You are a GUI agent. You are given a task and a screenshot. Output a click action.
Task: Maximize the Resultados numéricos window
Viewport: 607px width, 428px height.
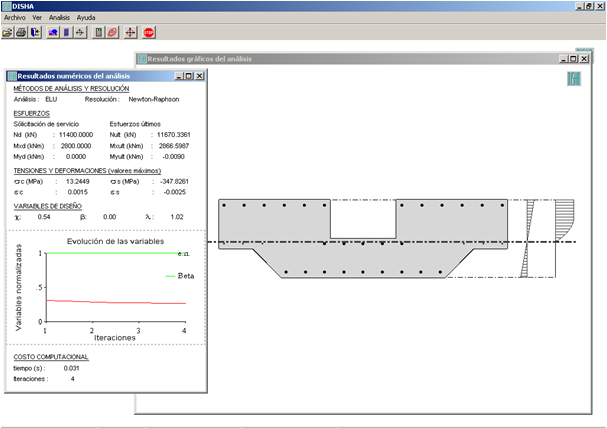(x=189, y=76)
